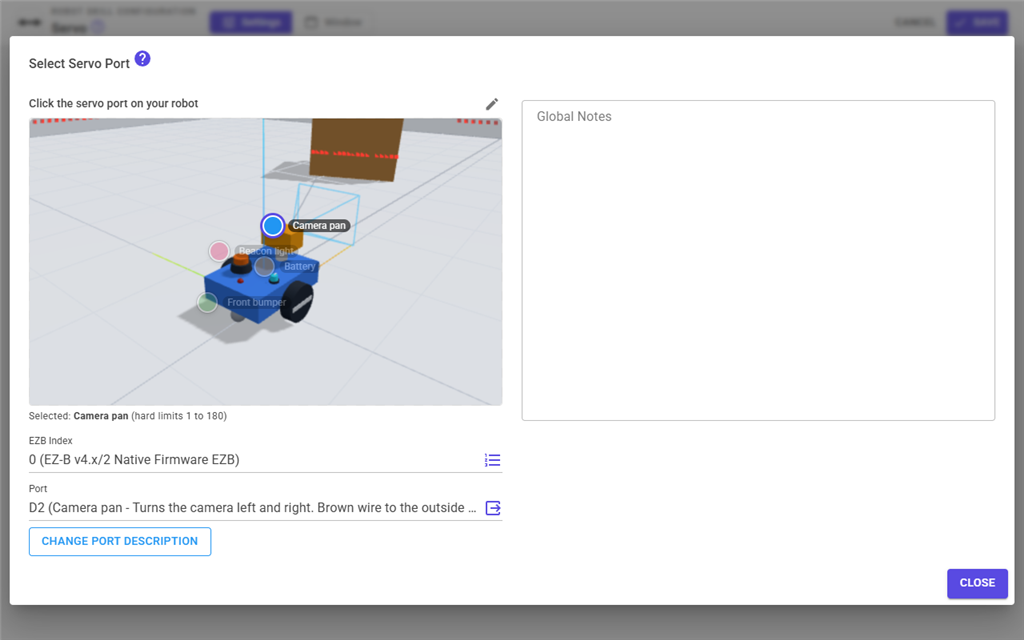Click the Camera pan label in the 3D view

(319, 225)
